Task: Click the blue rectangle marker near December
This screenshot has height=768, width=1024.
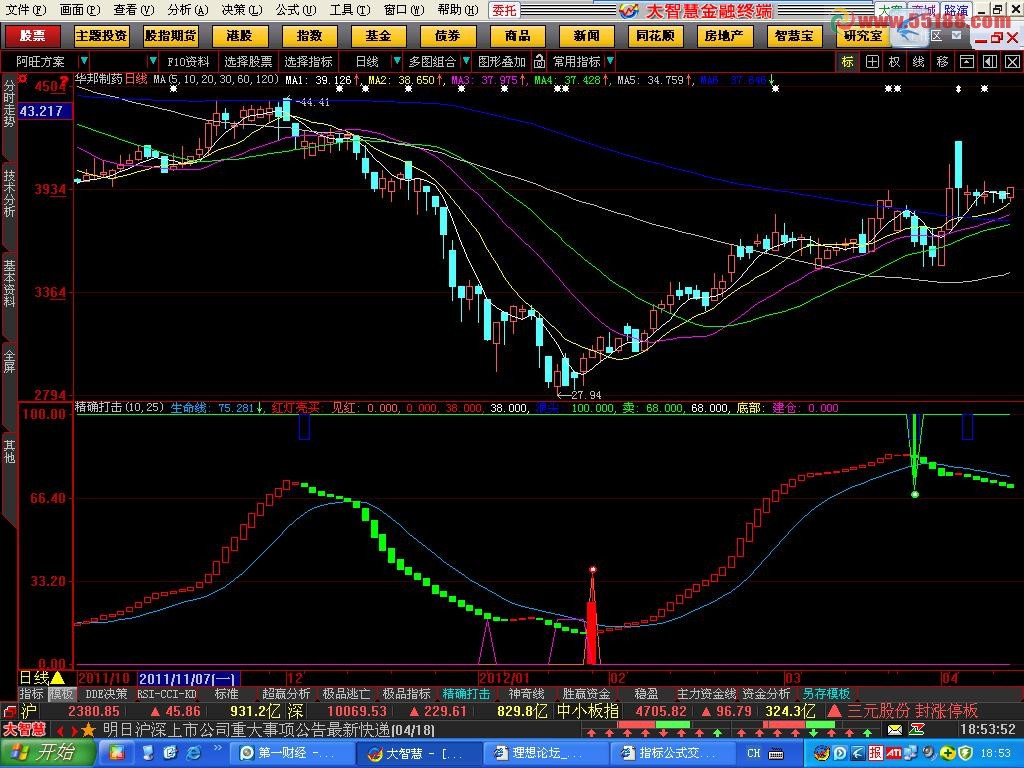Action: pyautogui.click(x=304, y=426)
